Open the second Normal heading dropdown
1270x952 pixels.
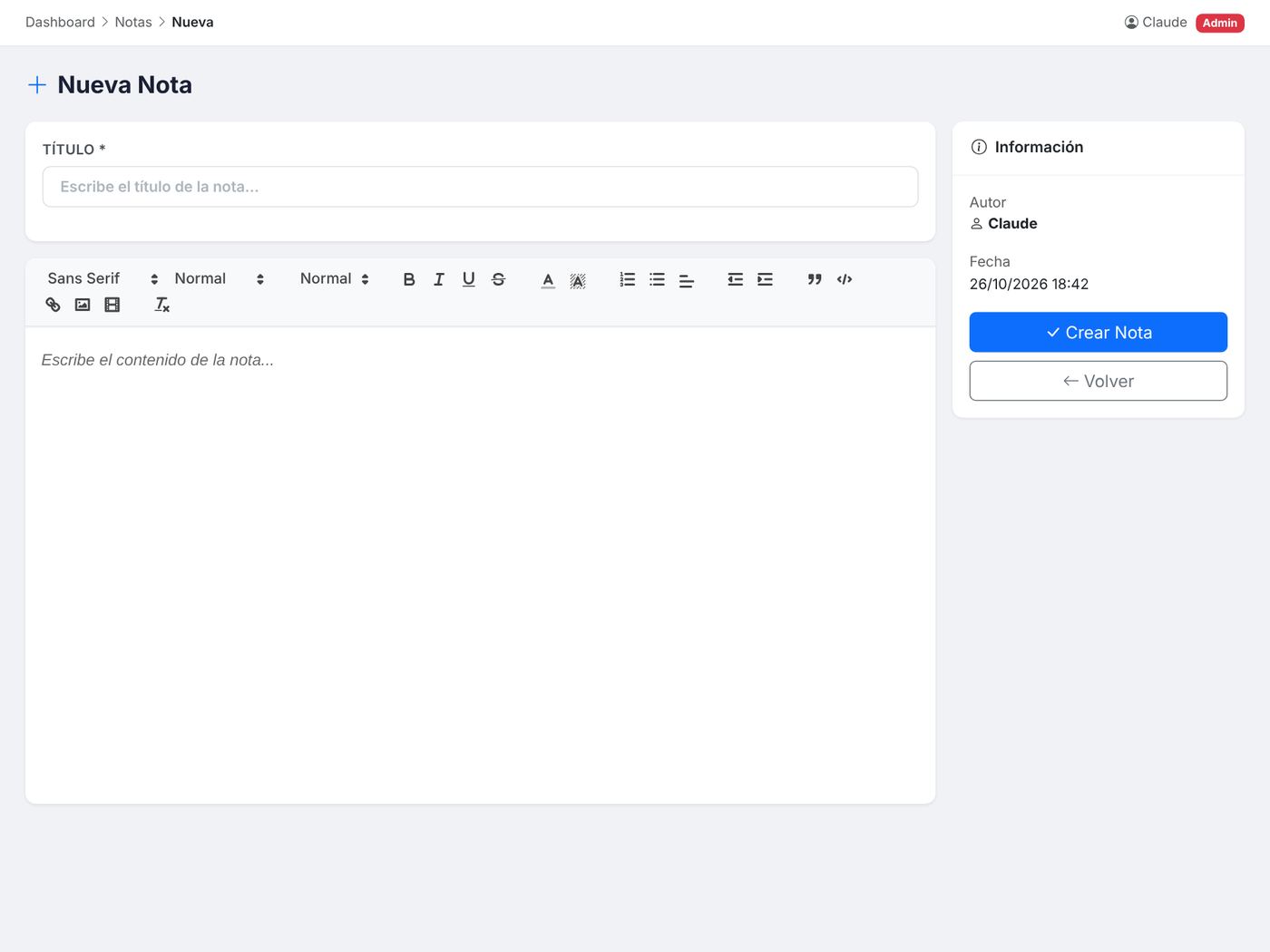pos(335,278)
